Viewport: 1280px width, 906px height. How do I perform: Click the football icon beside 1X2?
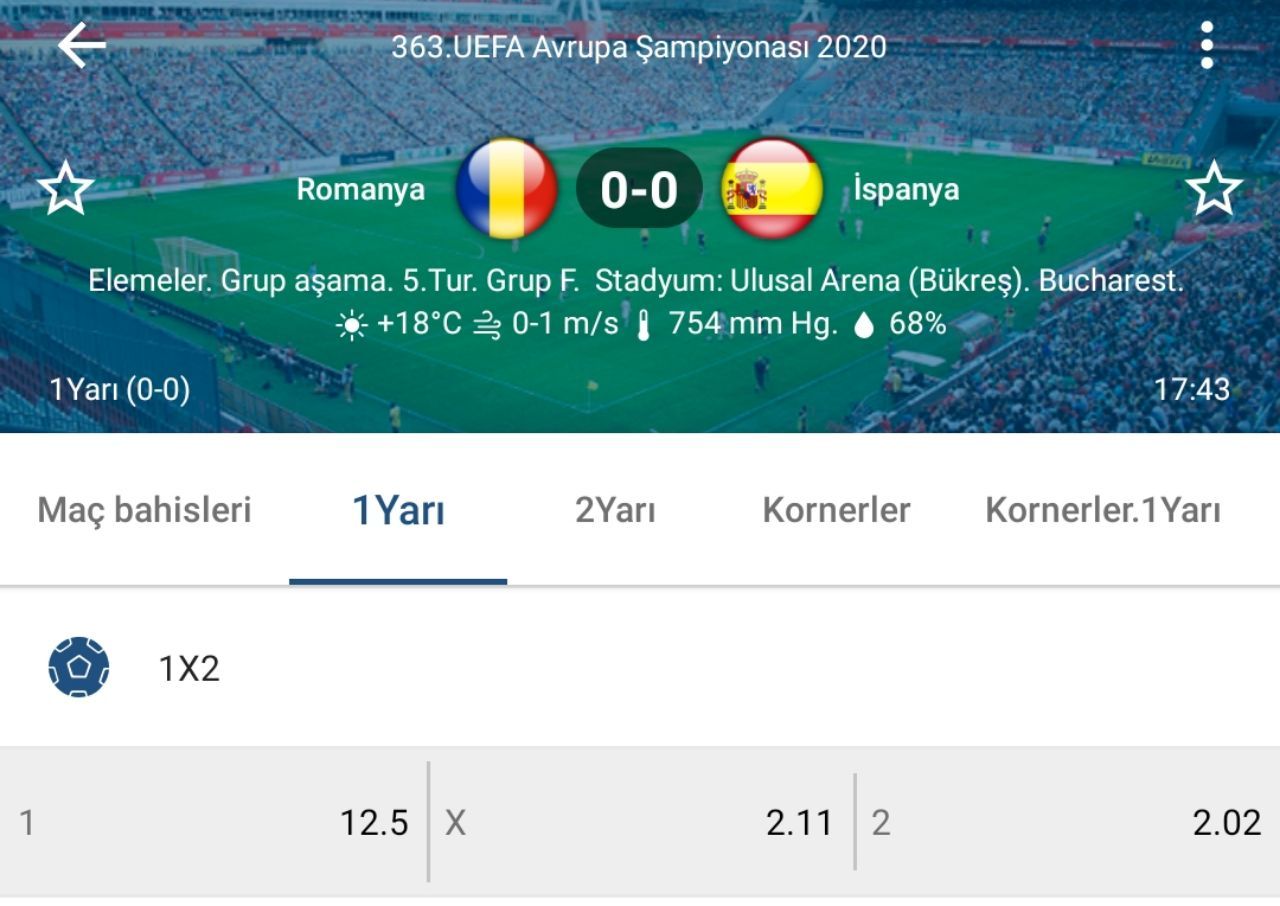79,667
